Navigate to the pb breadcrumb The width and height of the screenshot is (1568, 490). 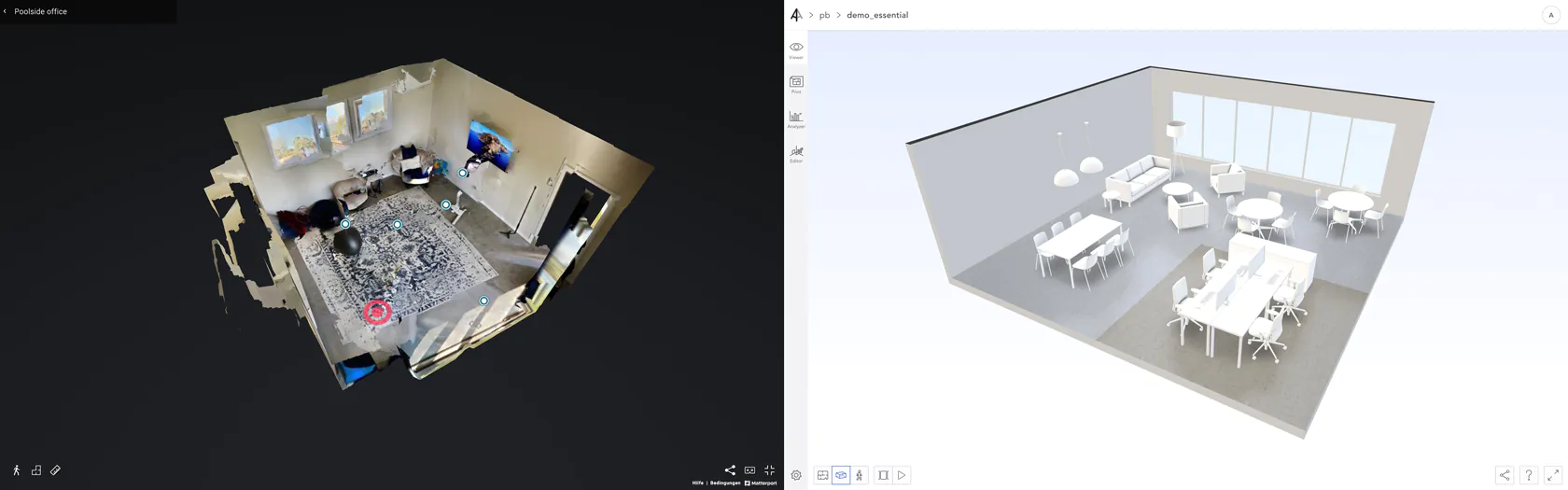(x=824, y=15)
